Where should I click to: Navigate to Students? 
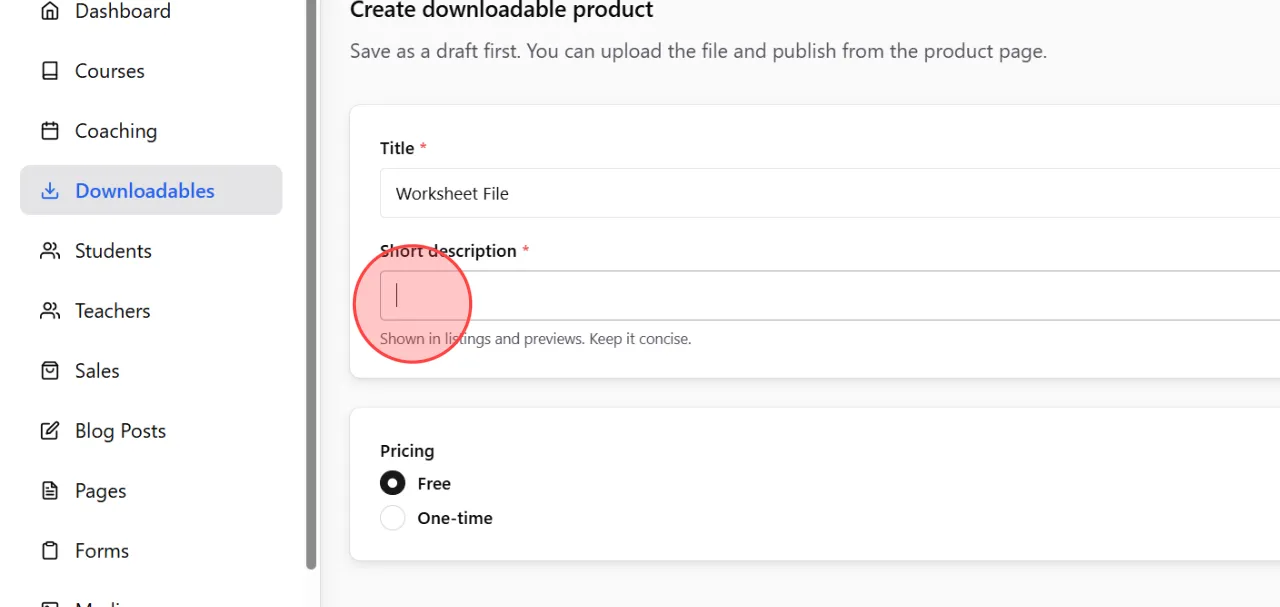151,251
